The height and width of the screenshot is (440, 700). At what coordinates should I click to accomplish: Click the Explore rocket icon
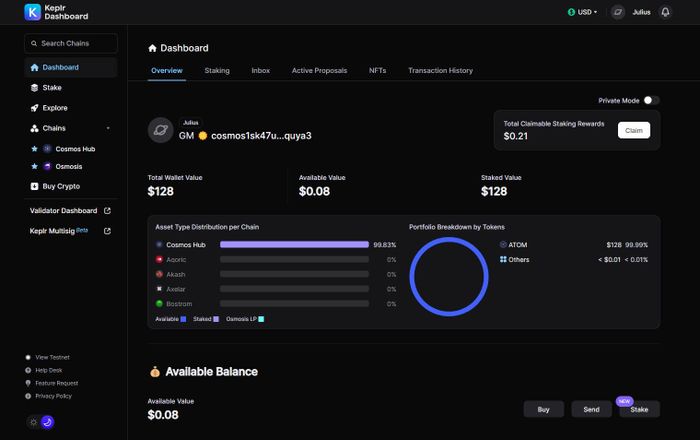point(34,108)
